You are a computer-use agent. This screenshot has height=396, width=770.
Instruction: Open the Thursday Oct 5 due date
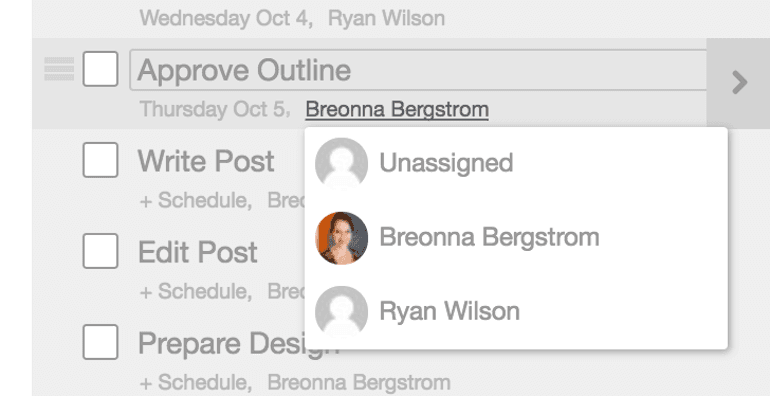click(215, 109)
